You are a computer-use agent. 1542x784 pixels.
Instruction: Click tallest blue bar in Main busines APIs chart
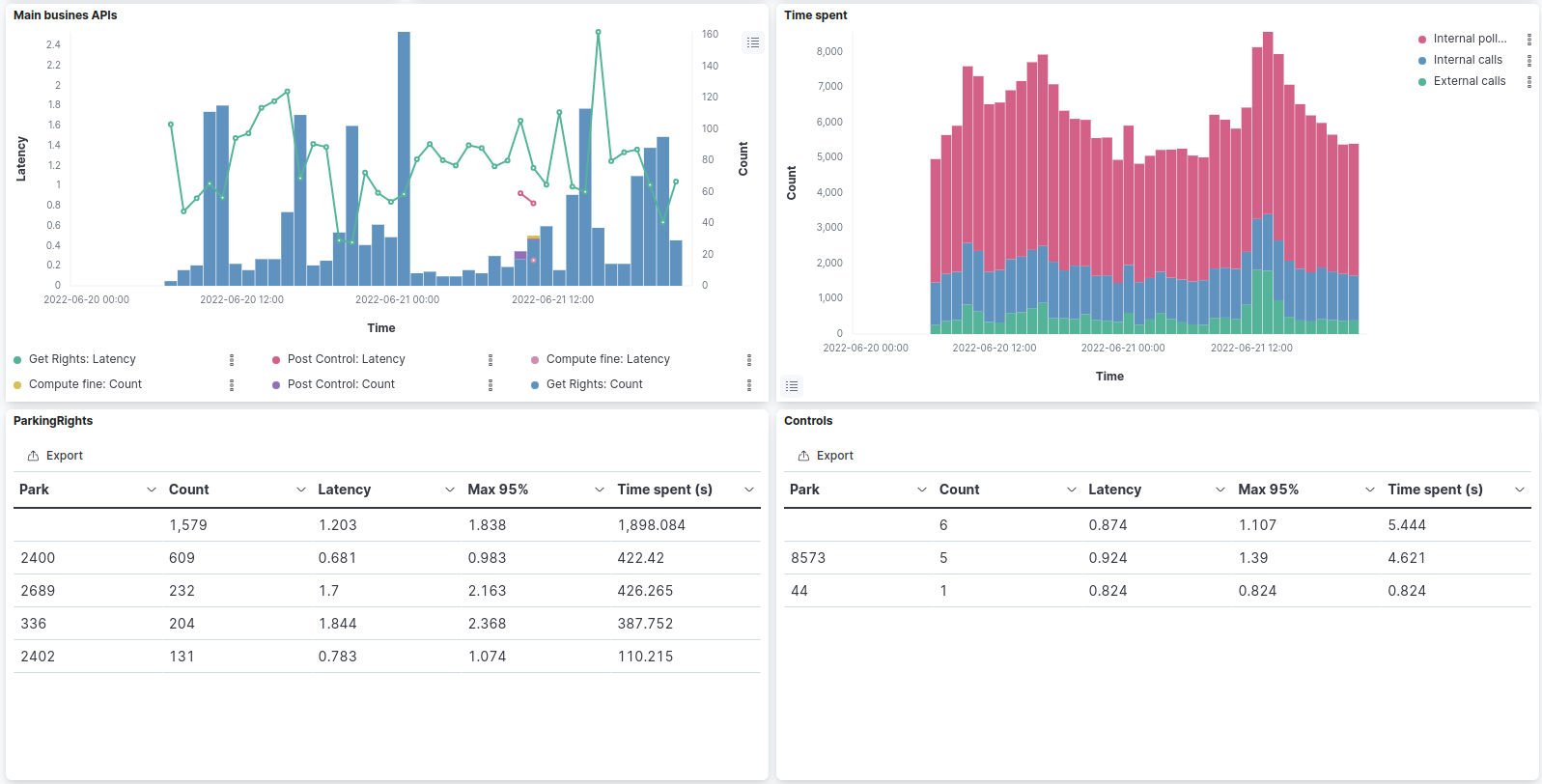tap(404, 158)
